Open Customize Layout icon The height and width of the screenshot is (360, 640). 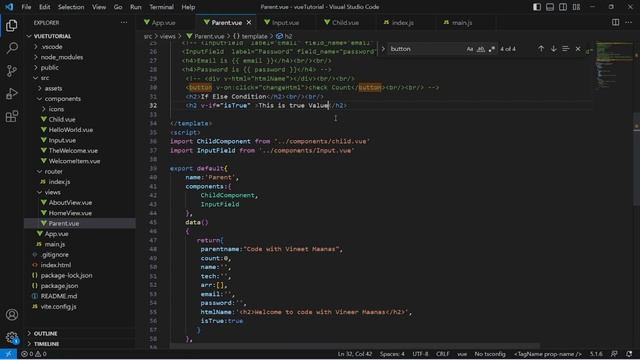coord(576,7)
